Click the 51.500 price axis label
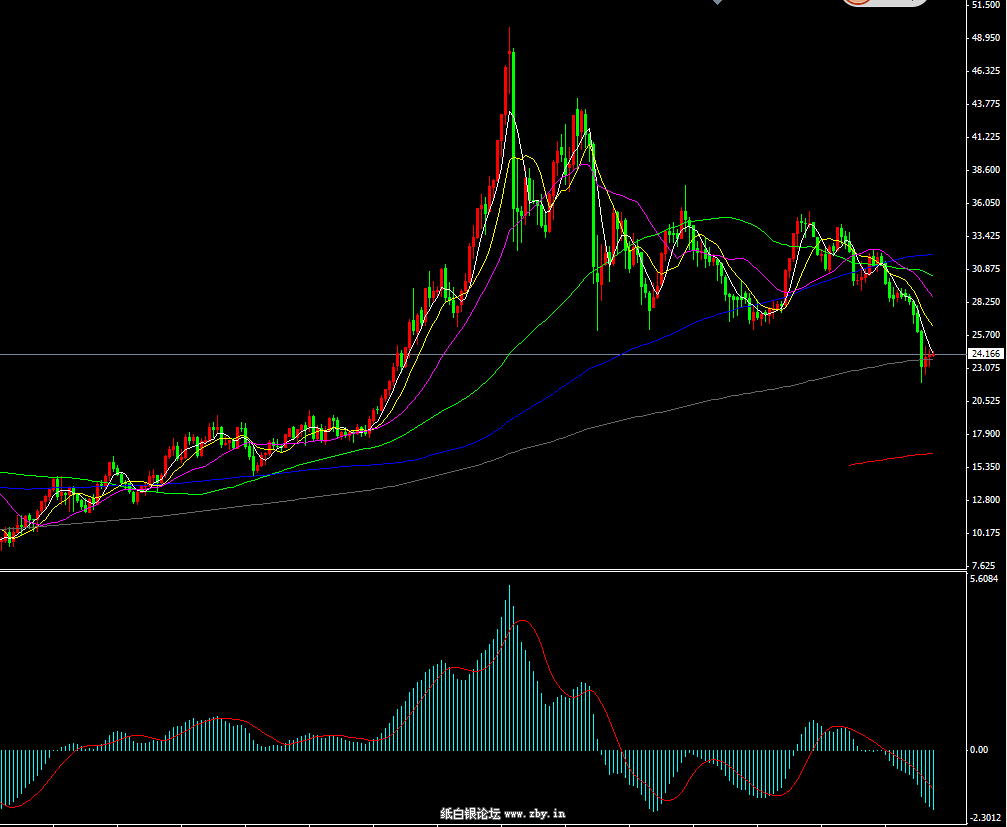 point(985,5)
